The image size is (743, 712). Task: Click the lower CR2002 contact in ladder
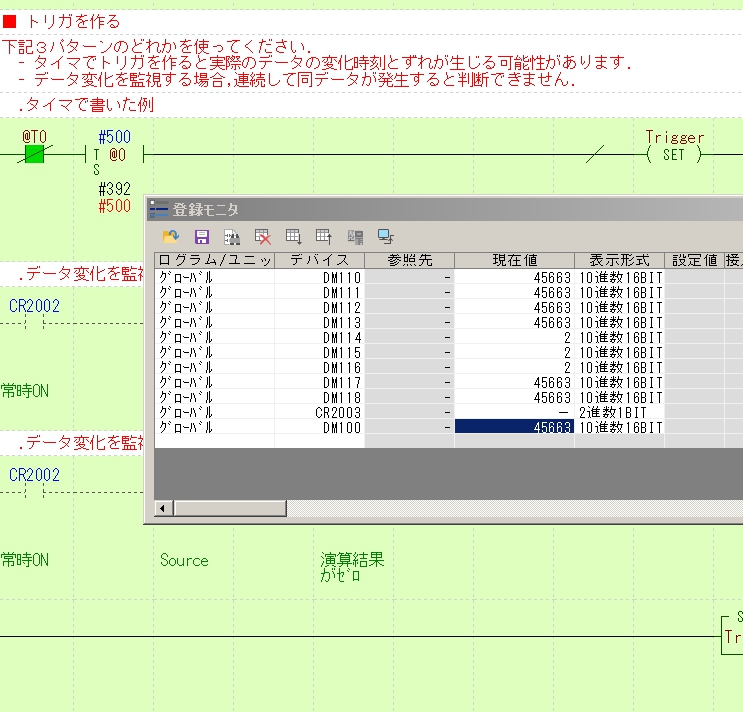pyautogui.click(x=34, y=493)
